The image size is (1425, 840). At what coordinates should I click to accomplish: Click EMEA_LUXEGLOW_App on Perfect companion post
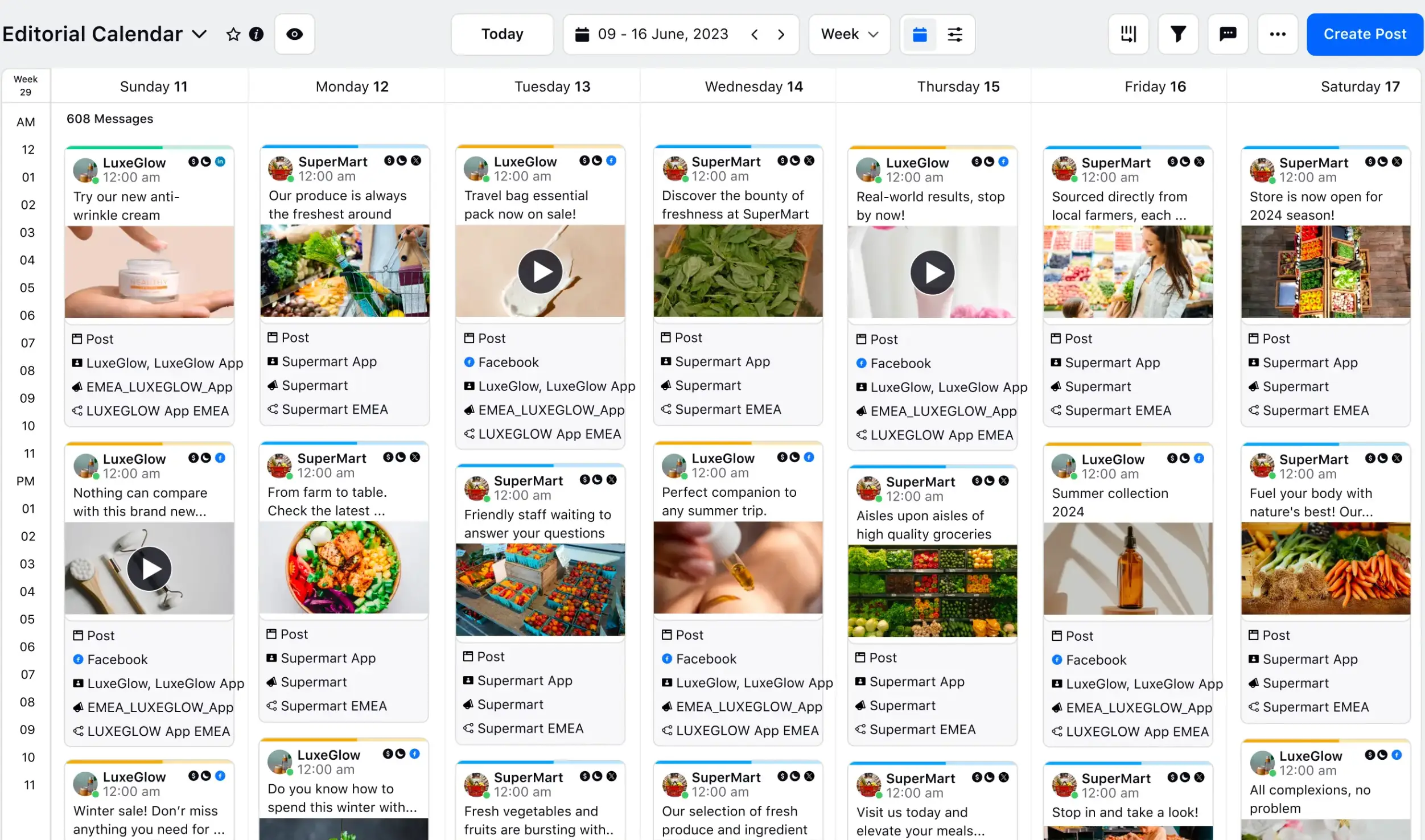(x=749, y=706)
